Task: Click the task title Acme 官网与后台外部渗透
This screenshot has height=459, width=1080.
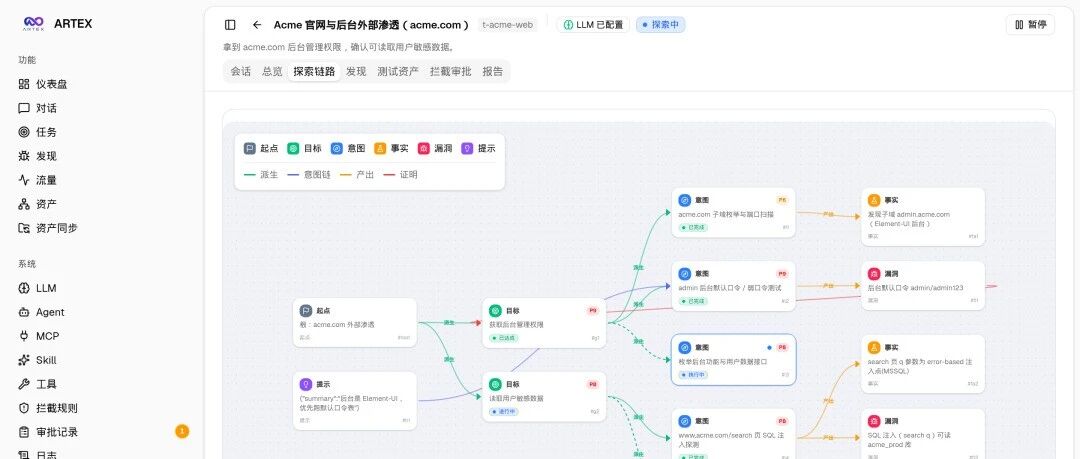Action: 371,25
